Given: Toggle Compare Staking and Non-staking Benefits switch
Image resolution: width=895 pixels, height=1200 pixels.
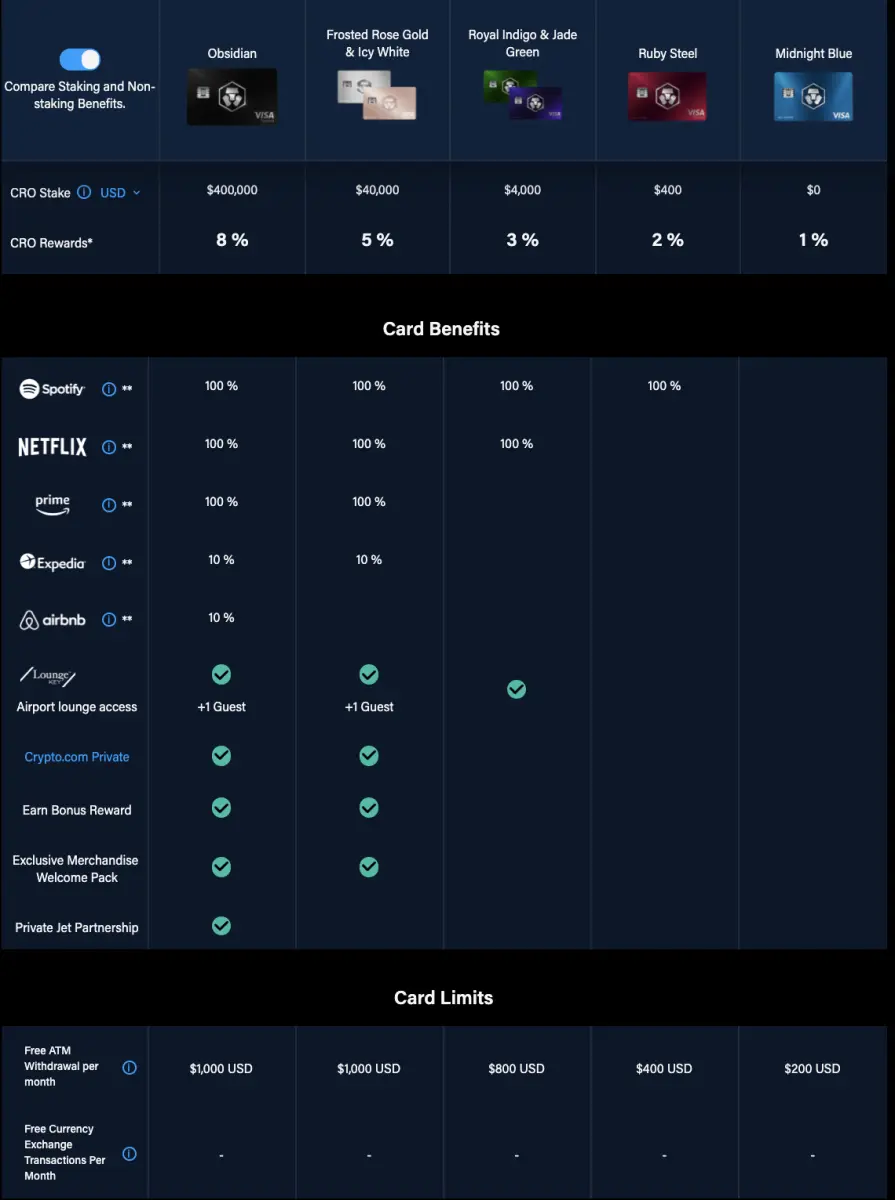Looking at the screenshot, I should click(x=80, y=59).
